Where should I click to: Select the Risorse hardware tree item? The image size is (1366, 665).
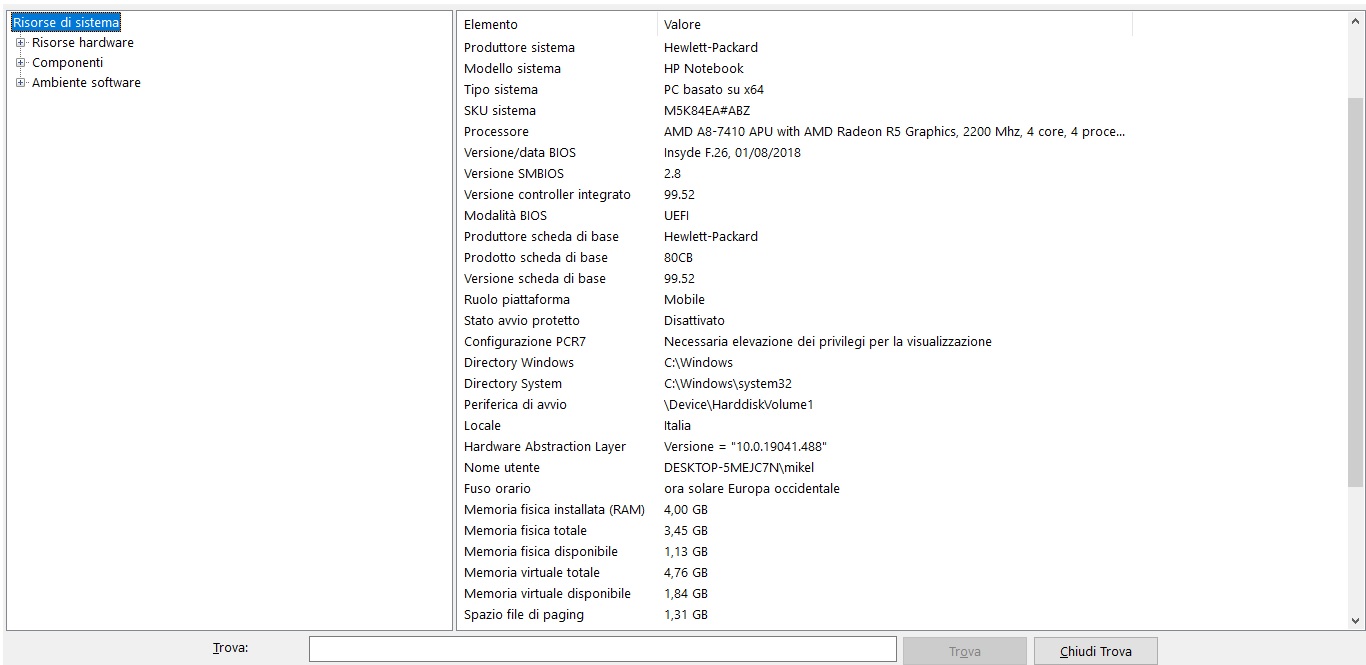(83, 42)
